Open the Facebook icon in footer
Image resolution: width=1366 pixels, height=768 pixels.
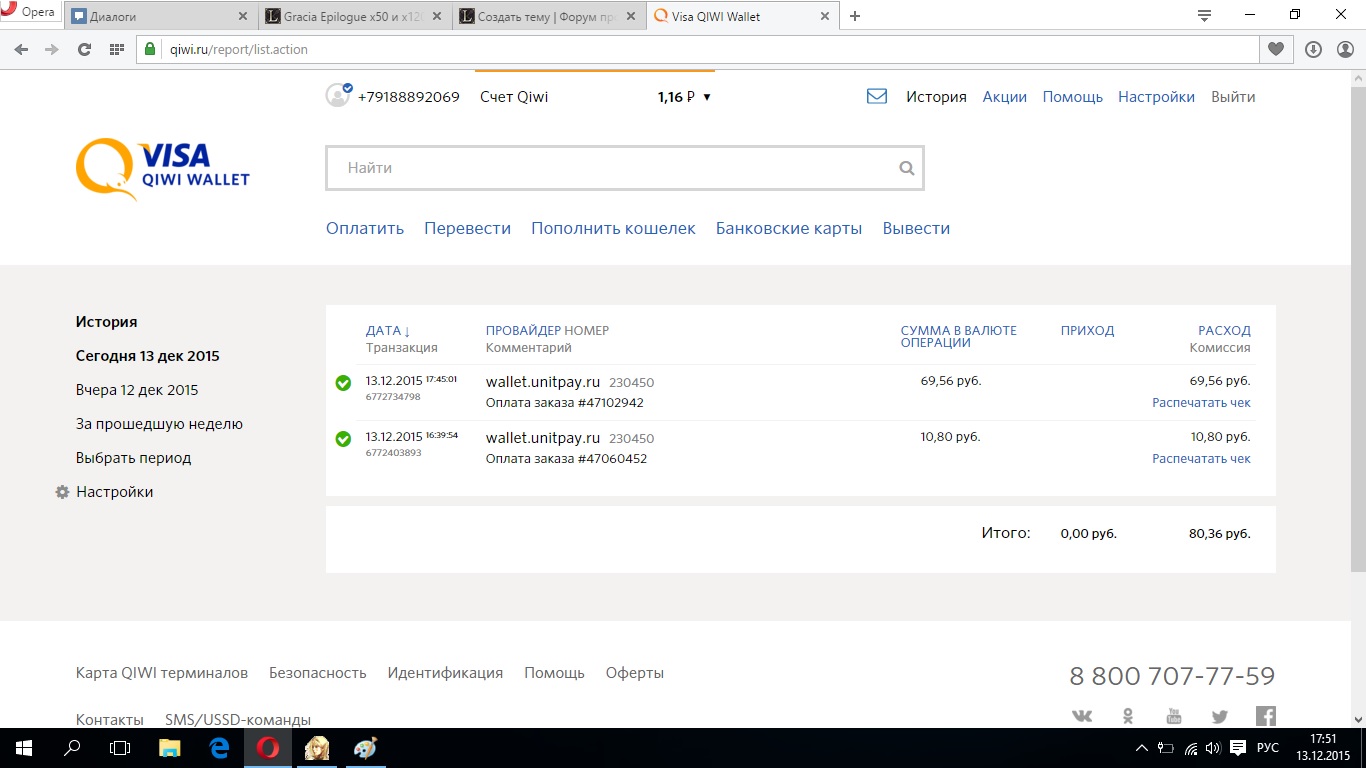(1266, 716)
